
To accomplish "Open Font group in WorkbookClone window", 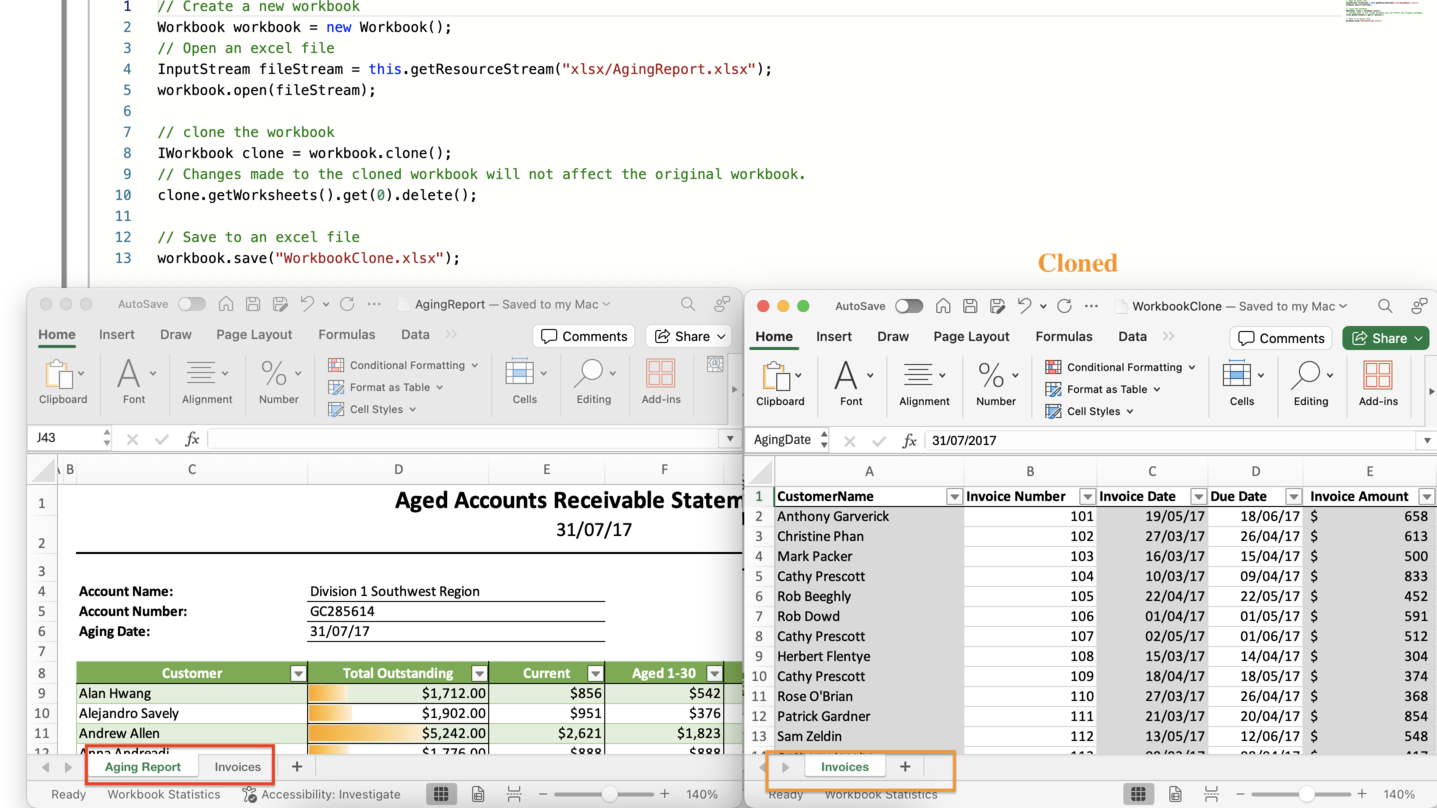I will [851, 385].
